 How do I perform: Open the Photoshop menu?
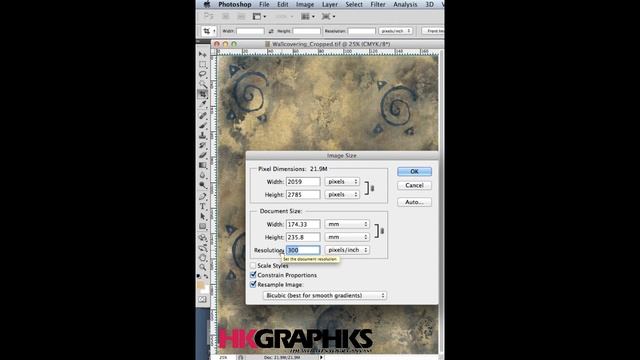tap(235, 4)
